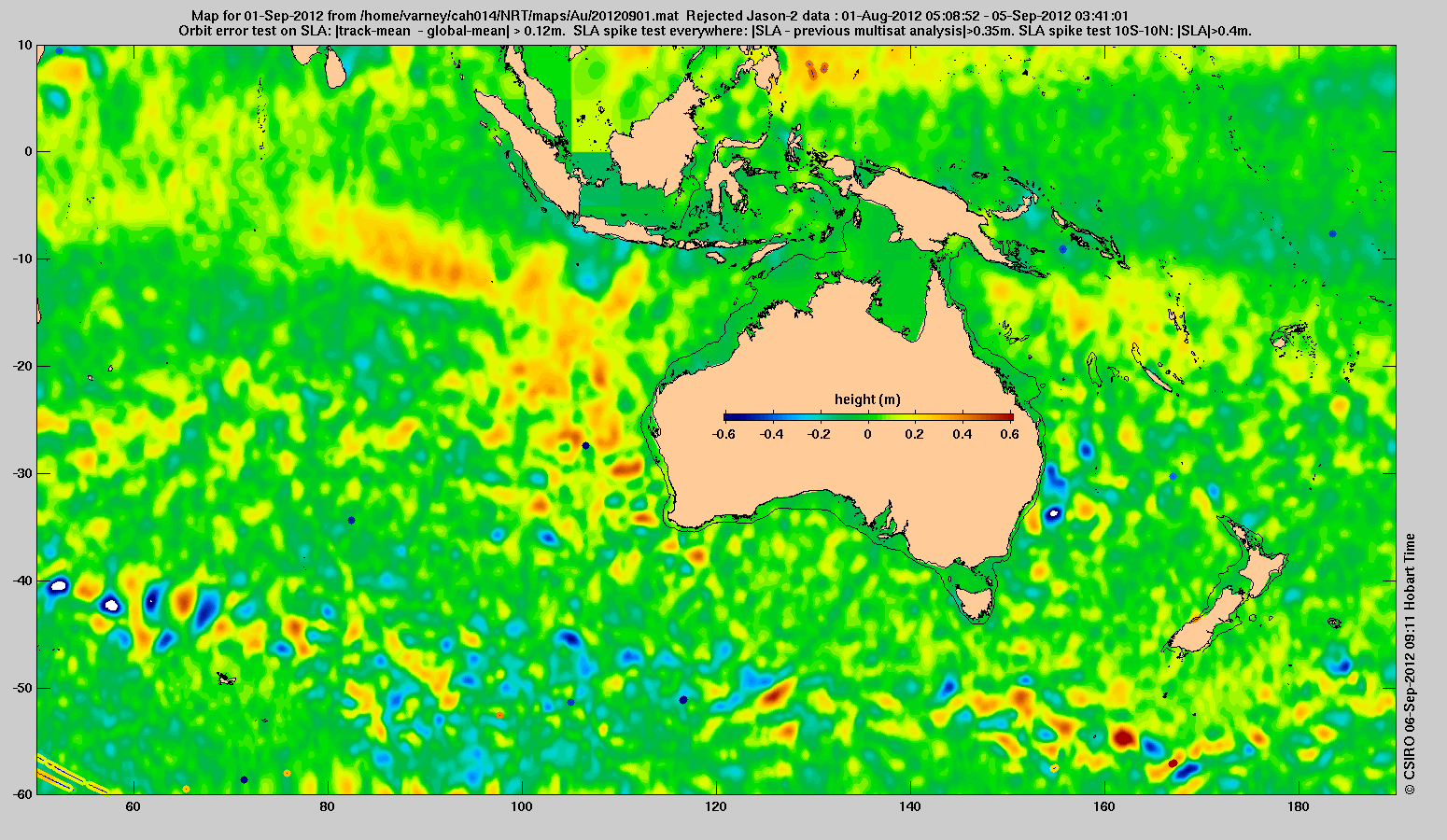
Task: Select the colorbar positive 0.4 tick value
Action: pyautogui.click(x=964, y=434)
